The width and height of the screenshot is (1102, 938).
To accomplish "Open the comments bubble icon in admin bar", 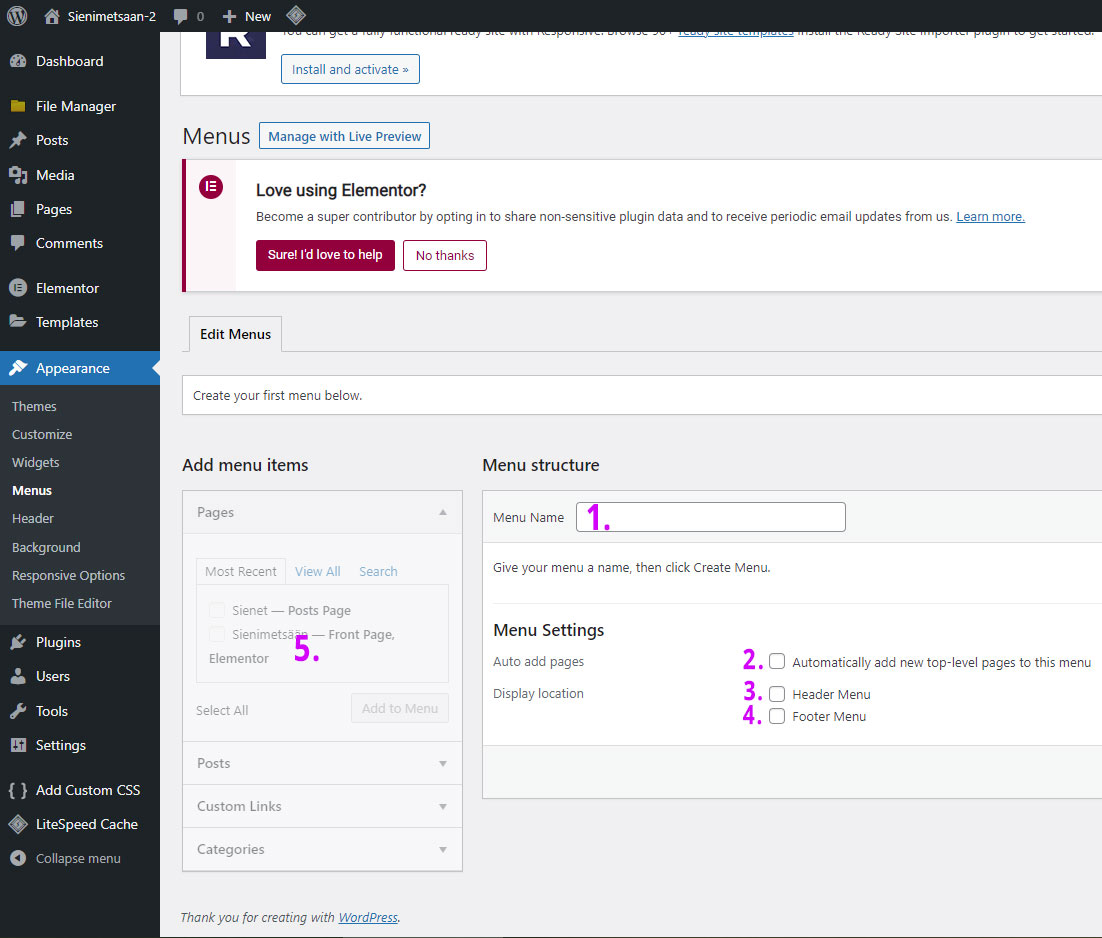I will 181,16.
